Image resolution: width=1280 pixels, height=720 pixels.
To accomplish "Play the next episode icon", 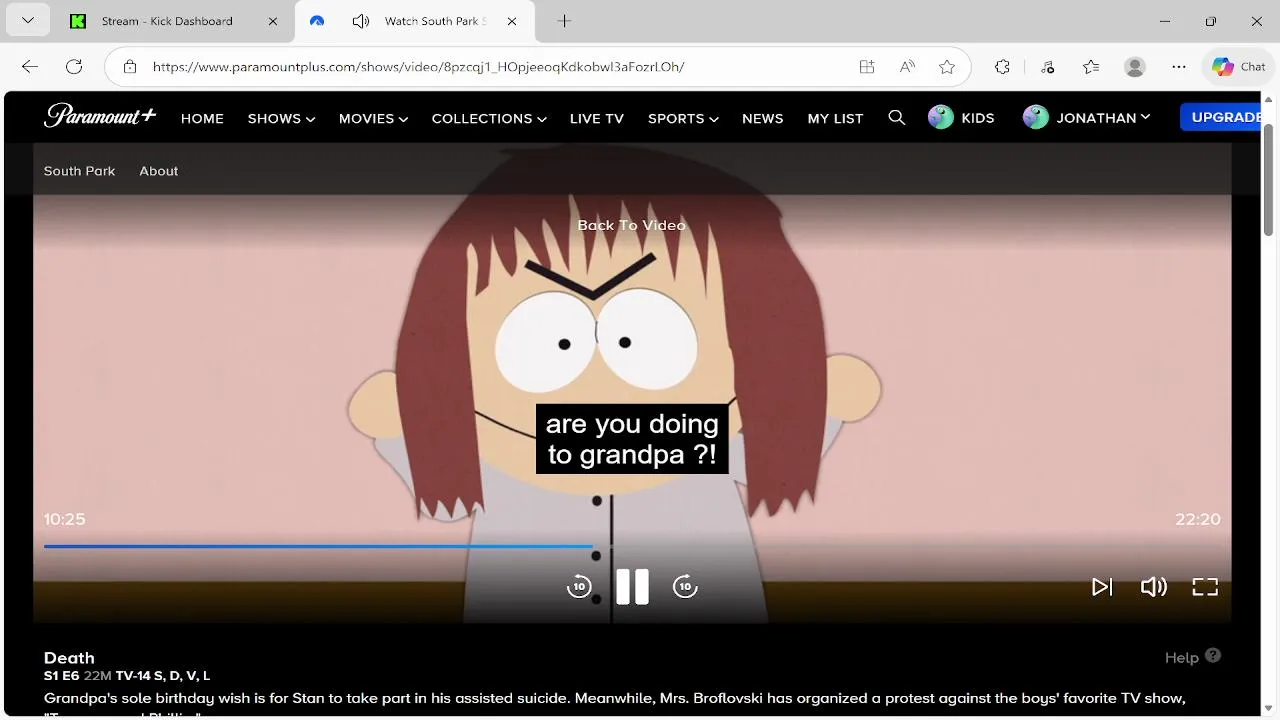I will 1101,587.
